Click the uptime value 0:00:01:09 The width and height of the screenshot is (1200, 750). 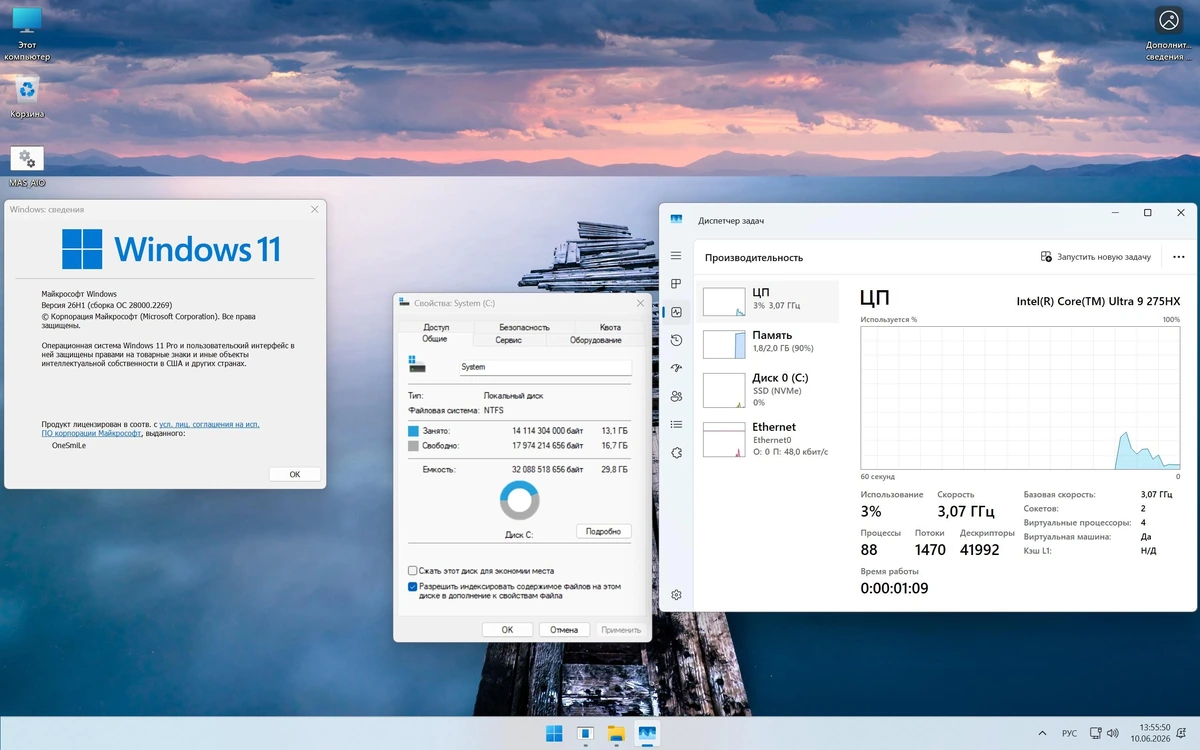coord(894,588)
